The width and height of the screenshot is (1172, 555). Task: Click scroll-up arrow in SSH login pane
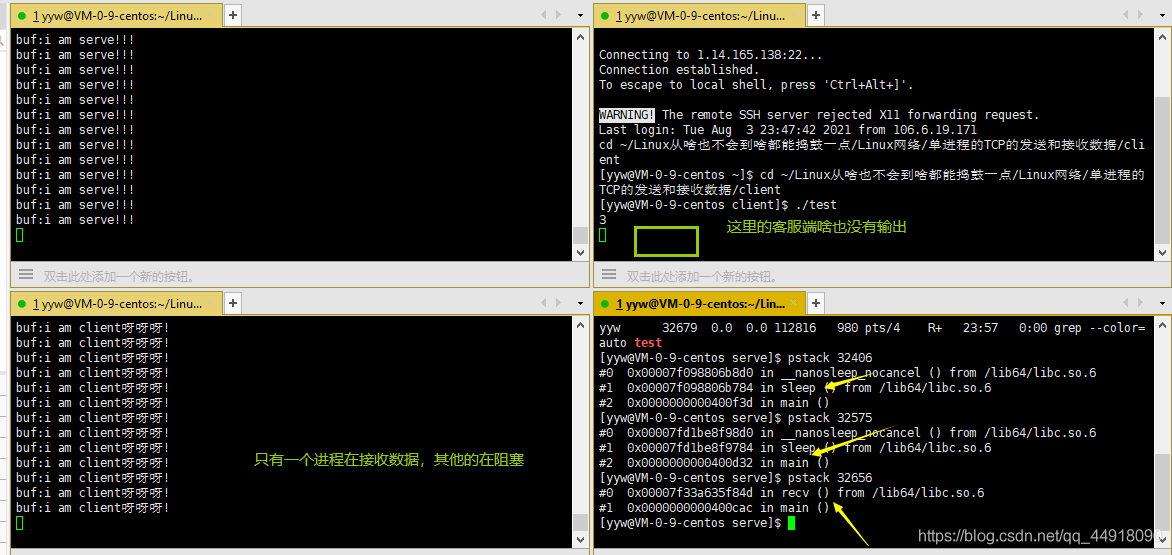tap(1162, 36)
